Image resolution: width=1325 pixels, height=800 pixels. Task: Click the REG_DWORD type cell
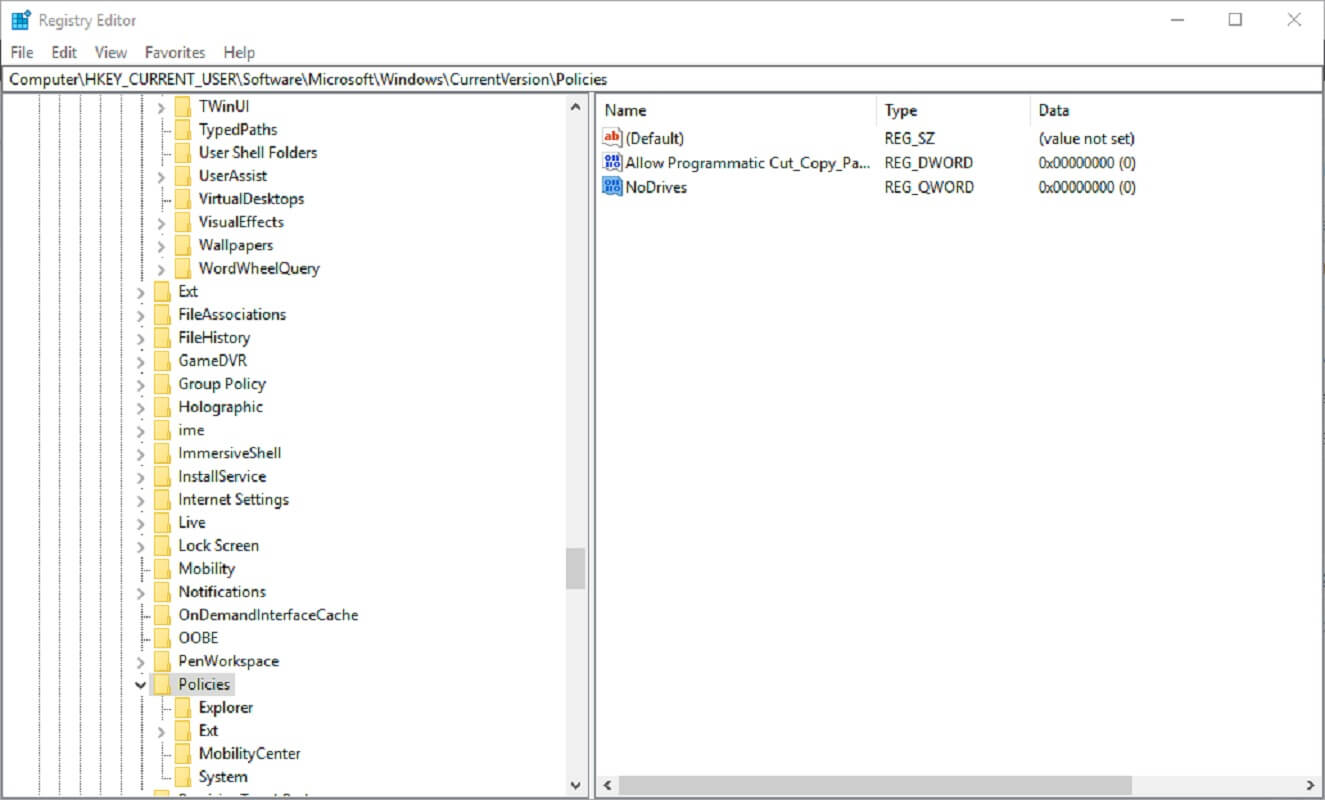tap(929, 163)
